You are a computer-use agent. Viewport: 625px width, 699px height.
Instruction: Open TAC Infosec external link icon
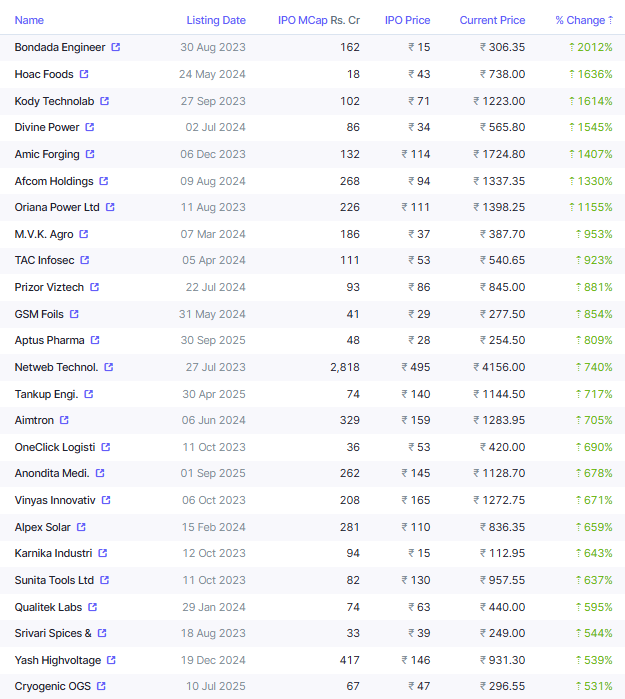pyautogui.click(x=85, y=260)
